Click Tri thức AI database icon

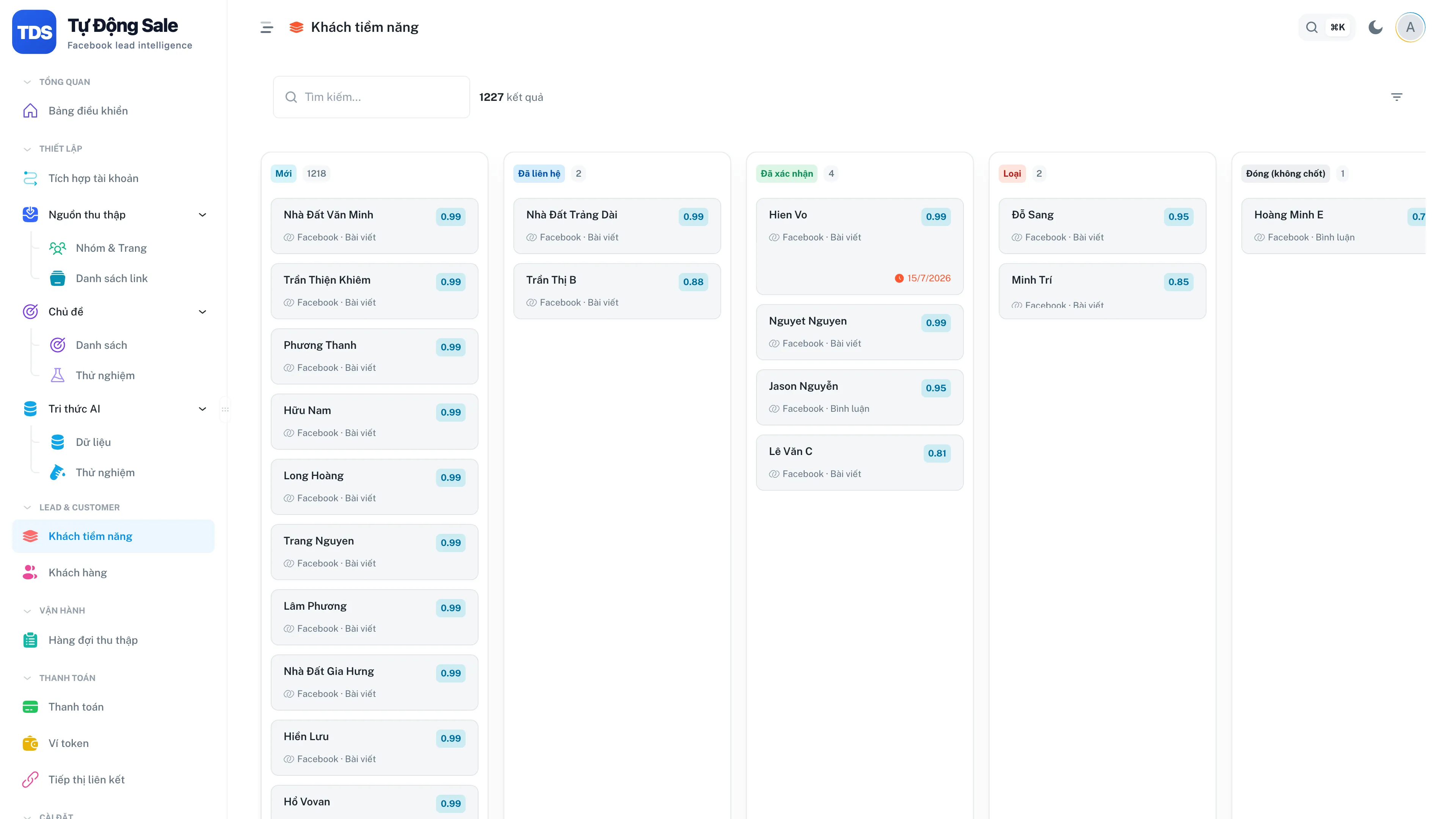click(30, 409)
